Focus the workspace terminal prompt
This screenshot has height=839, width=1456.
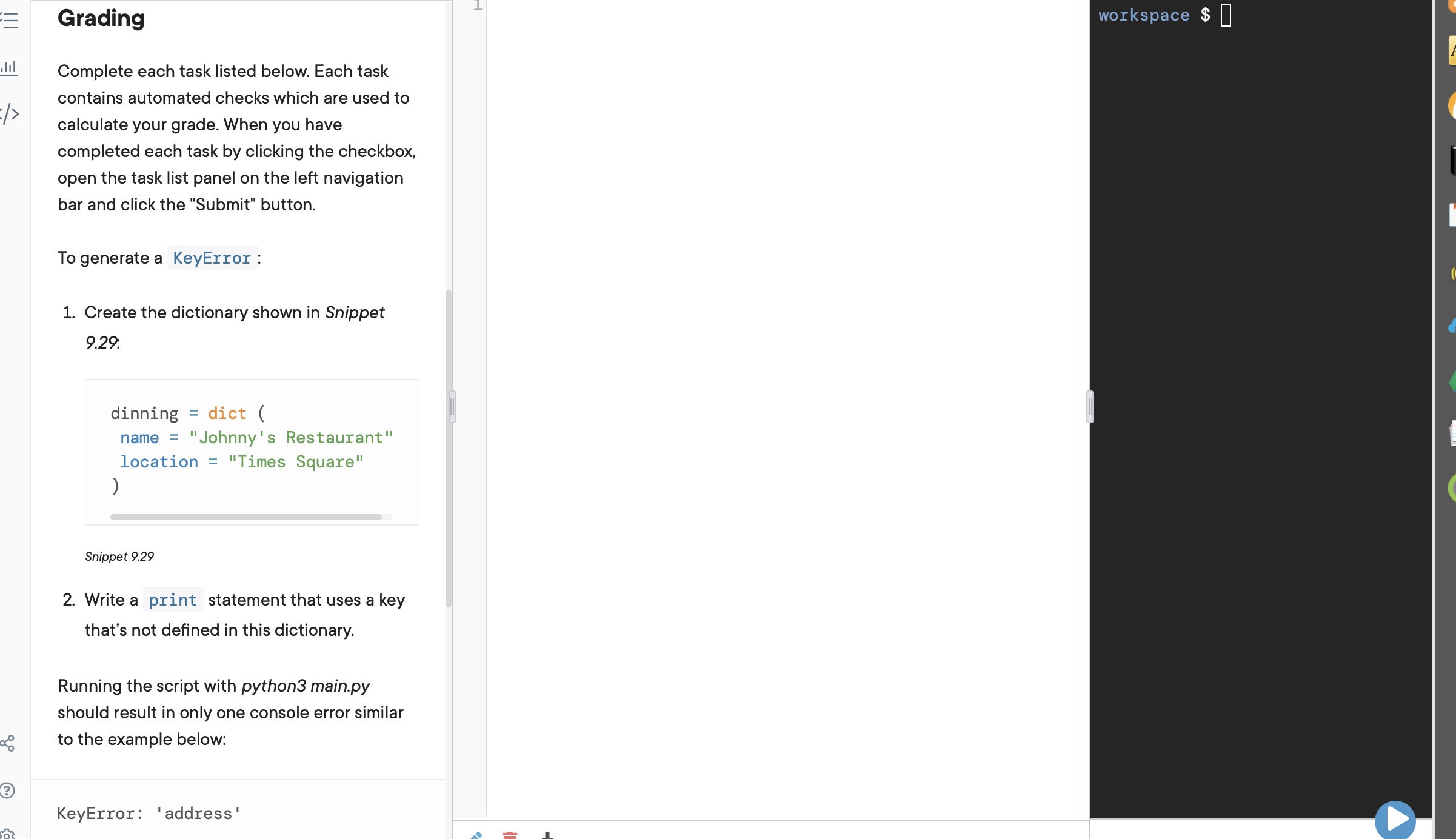tap(1226, 16)
